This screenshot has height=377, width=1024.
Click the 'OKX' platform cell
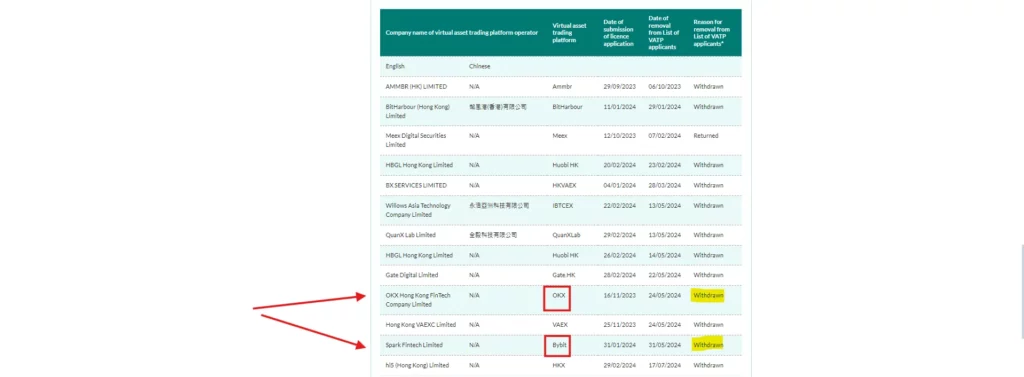click(558, 295)
